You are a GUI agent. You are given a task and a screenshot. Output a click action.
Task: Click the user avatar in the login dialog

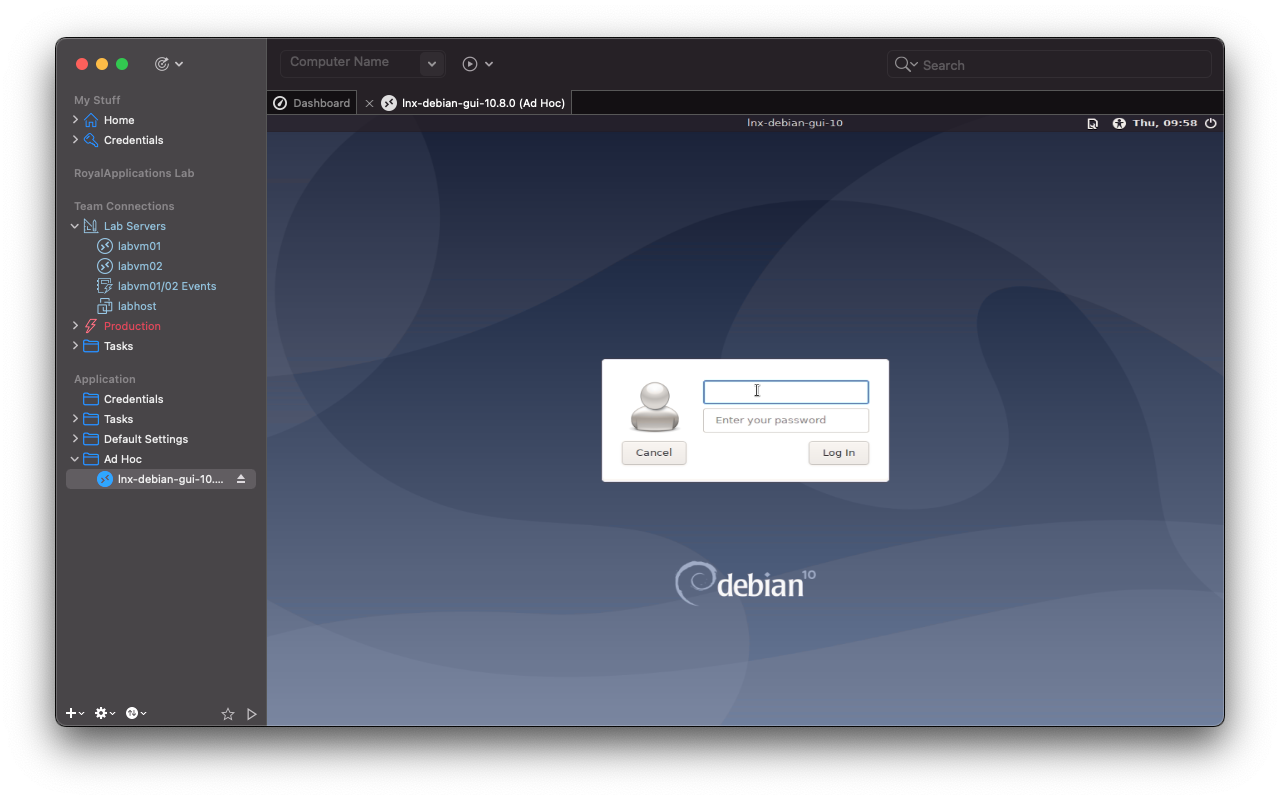tap(654, 405)
